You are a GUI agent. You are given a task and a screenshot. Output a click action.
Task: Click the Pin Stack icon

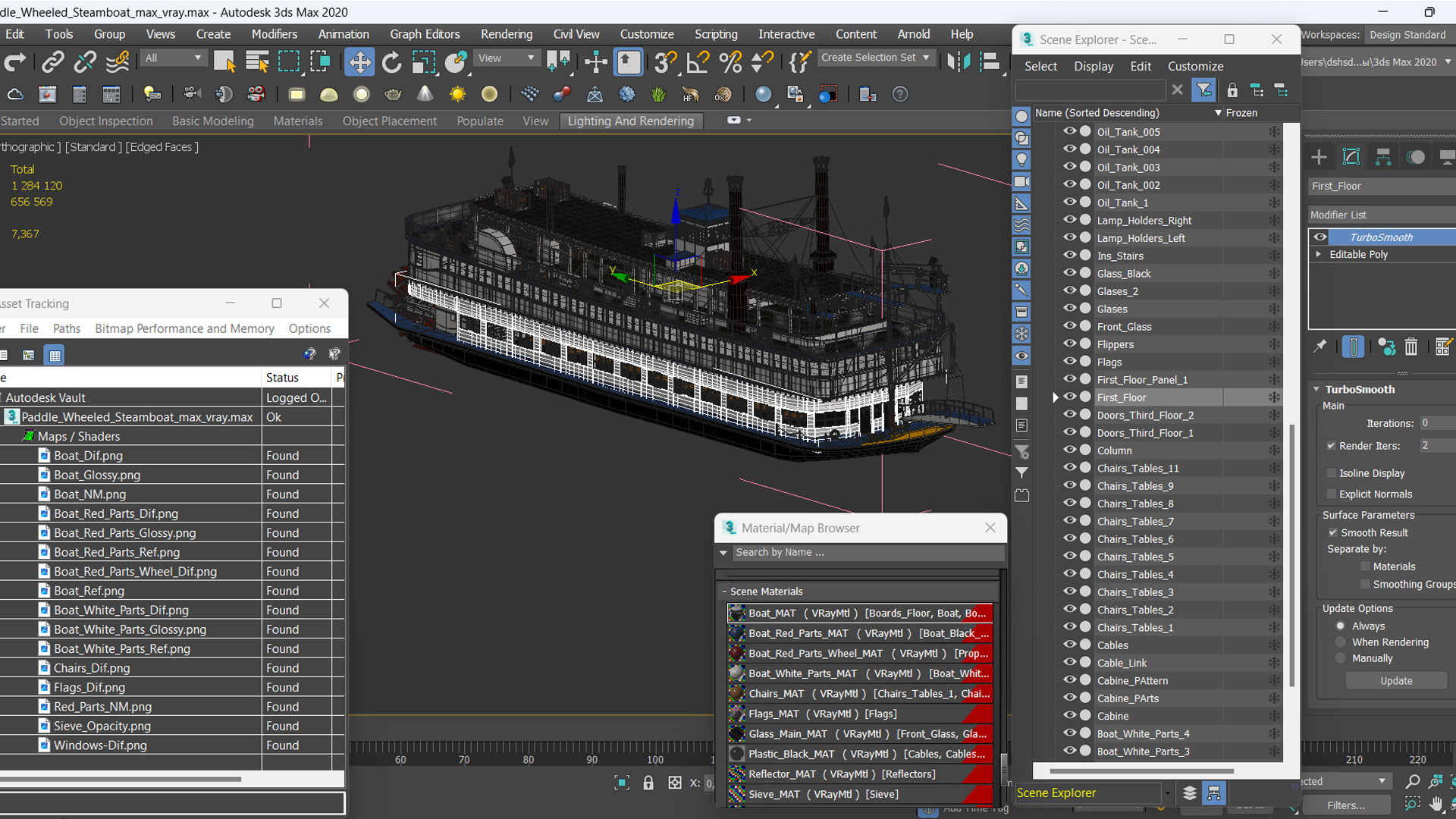(1320, 347)
